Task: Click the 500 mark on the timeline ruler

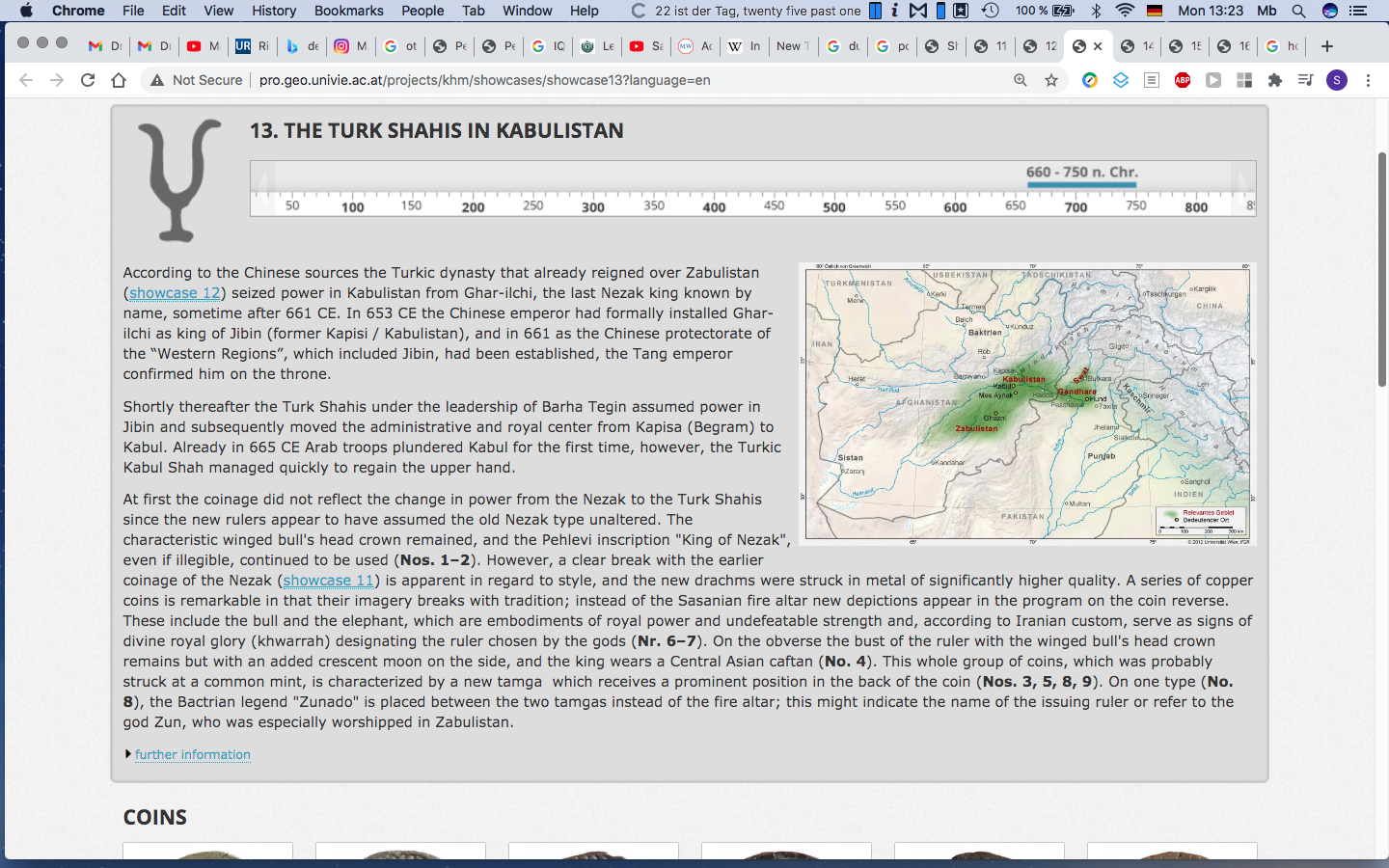Action: (x=834, y=206)
